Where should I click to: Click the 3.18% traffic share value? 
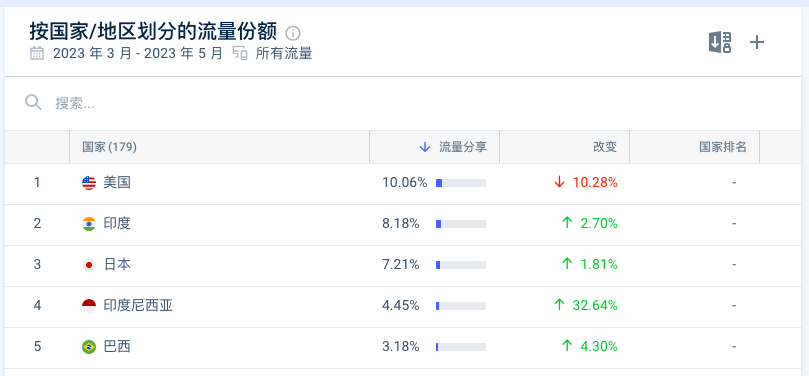point(400,346)
